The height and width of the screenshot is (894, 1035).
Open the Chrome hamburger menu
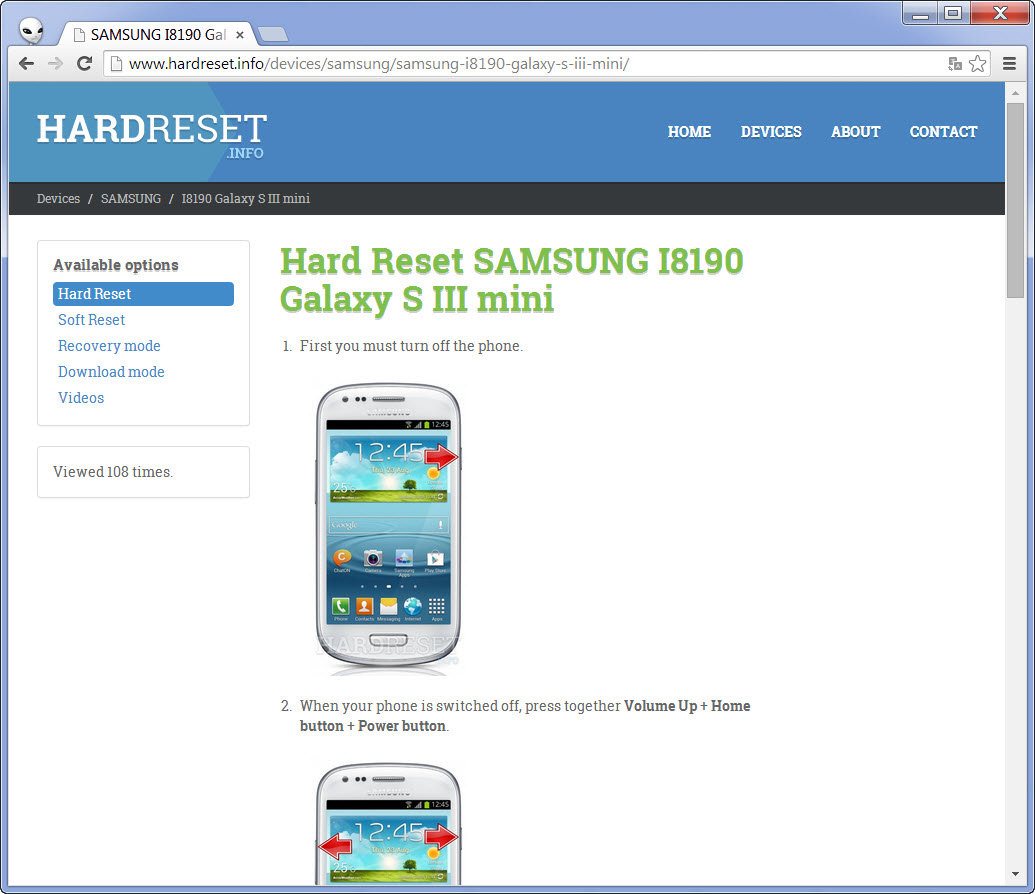[1009, 63]
